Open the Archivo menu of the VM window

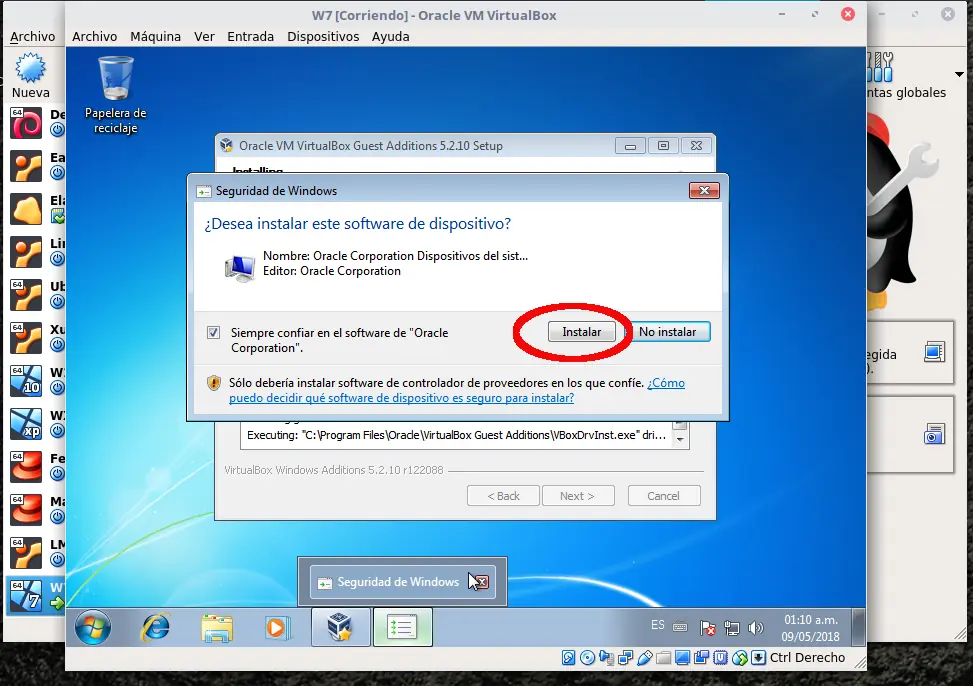94,37
